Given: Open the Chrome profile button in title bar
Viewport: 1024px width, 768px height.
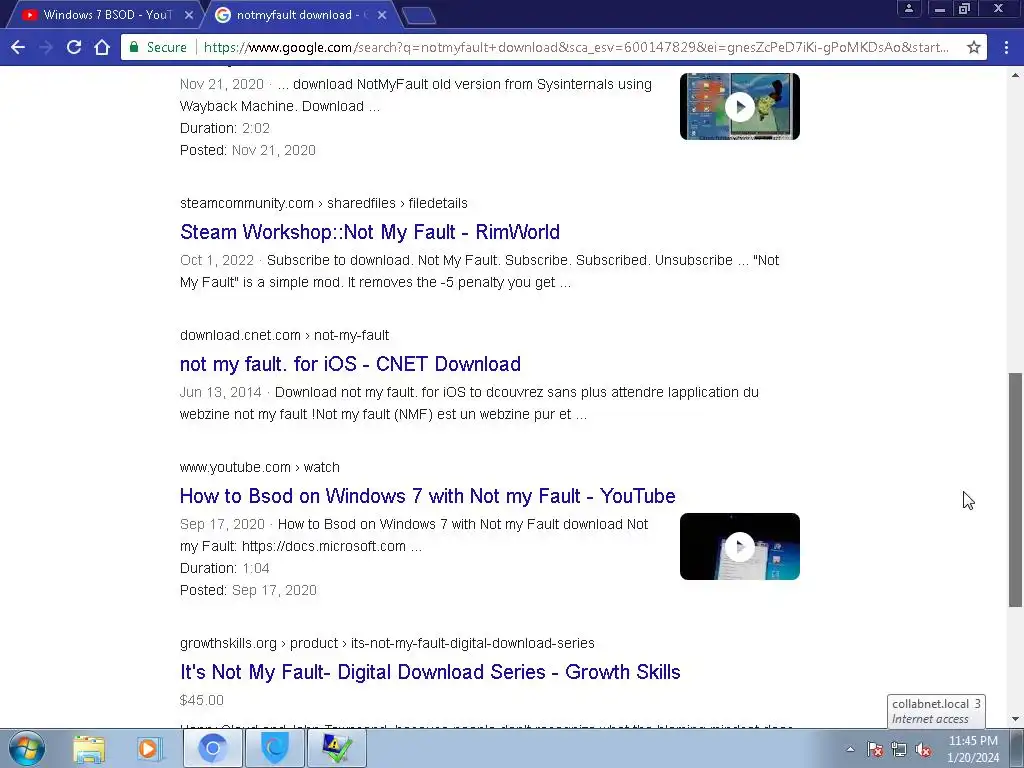Looking at the screenshot, I should [x=908, y=8].
